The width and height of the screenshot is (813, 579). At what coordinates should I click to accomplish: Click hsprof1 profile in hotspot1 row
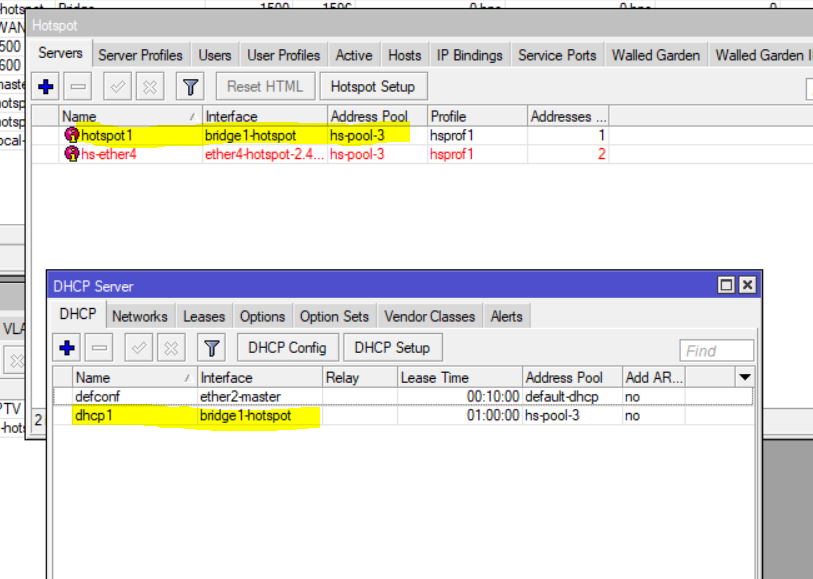click(x=452, y=135)
